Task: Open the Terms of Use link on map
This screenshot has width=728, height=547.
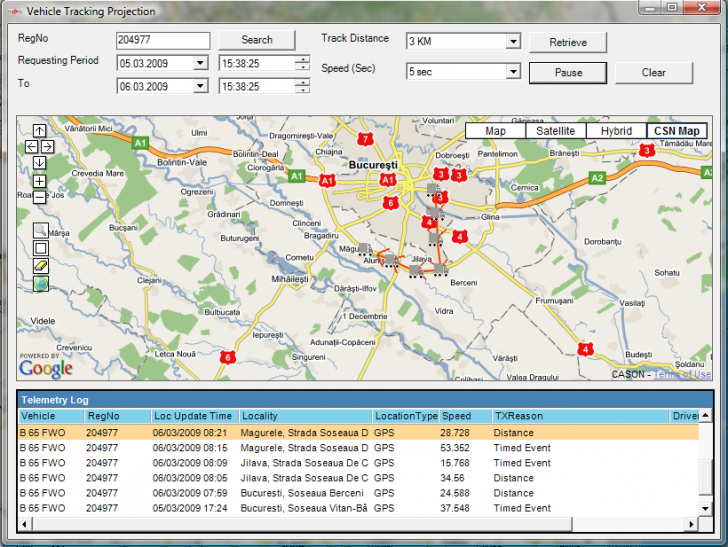Action: click(x=682, y=374)
